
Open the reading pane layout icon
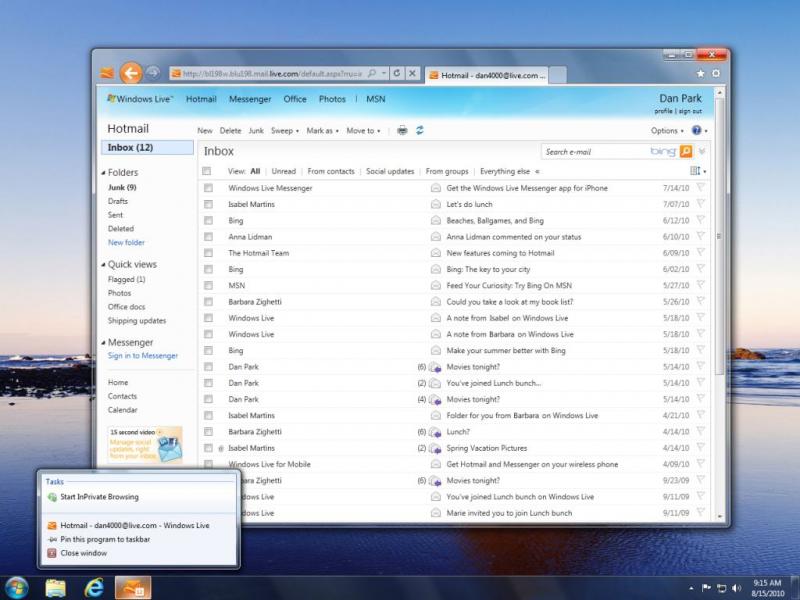(x=695, y=171)
